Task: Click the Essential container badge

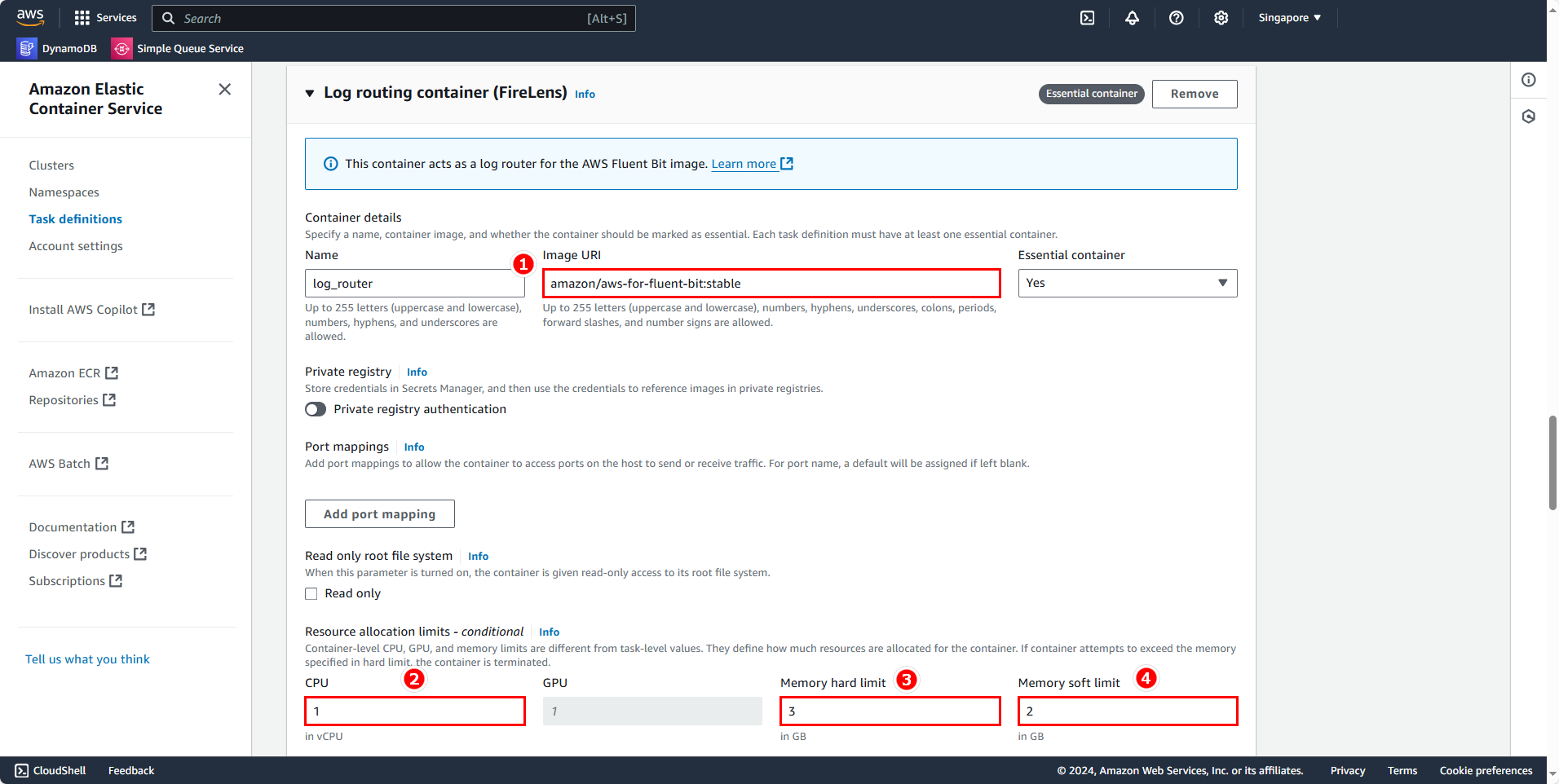Action: tap(1091, 94)
